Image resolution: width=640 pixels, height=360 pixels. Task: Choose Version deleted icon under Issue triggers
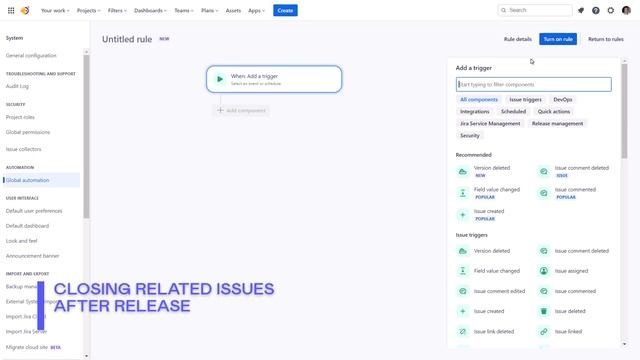tap(462, 251)
